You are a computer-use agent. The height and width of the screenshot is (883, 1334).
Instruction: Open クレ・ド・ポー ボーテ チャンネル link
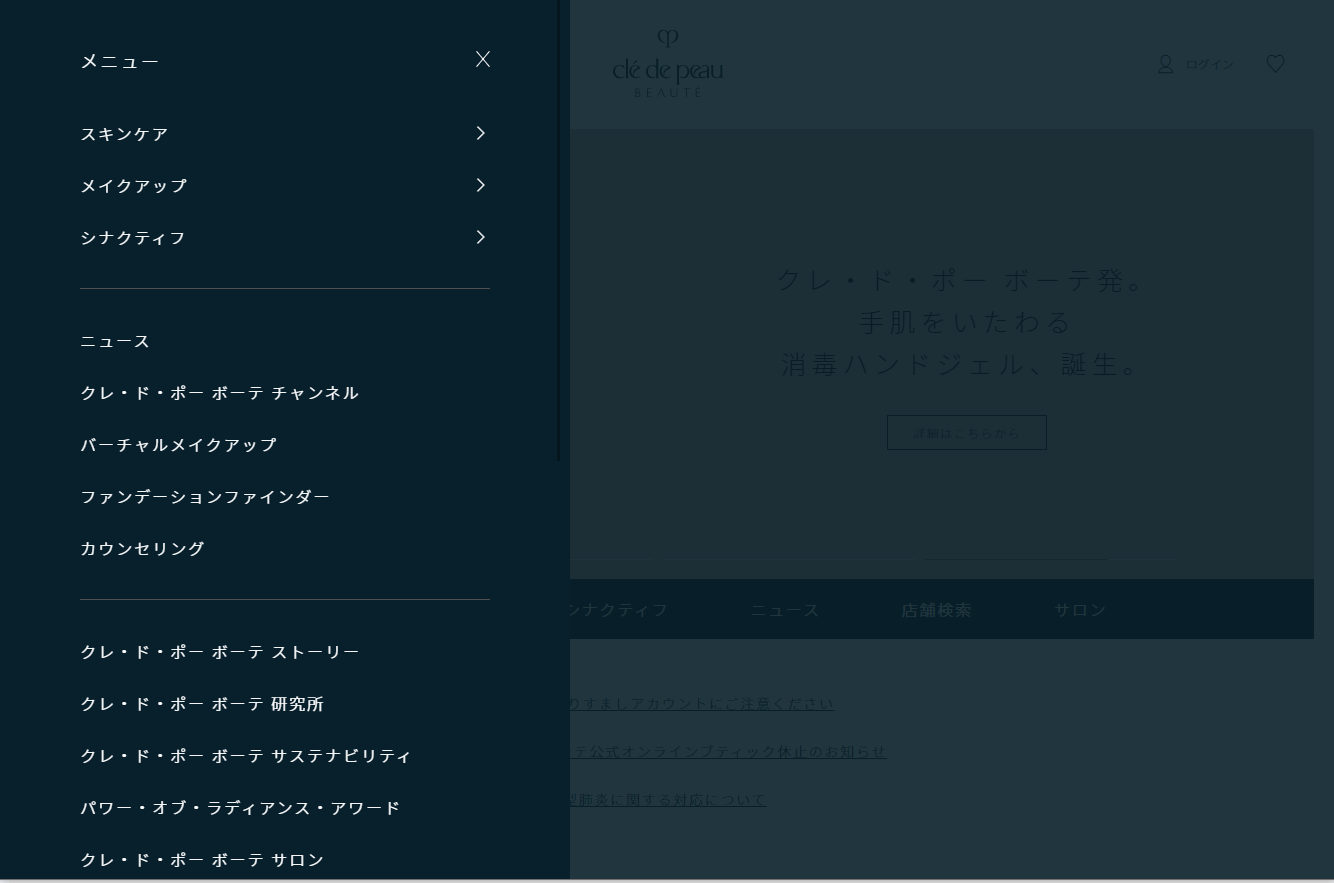click(219, 393)
